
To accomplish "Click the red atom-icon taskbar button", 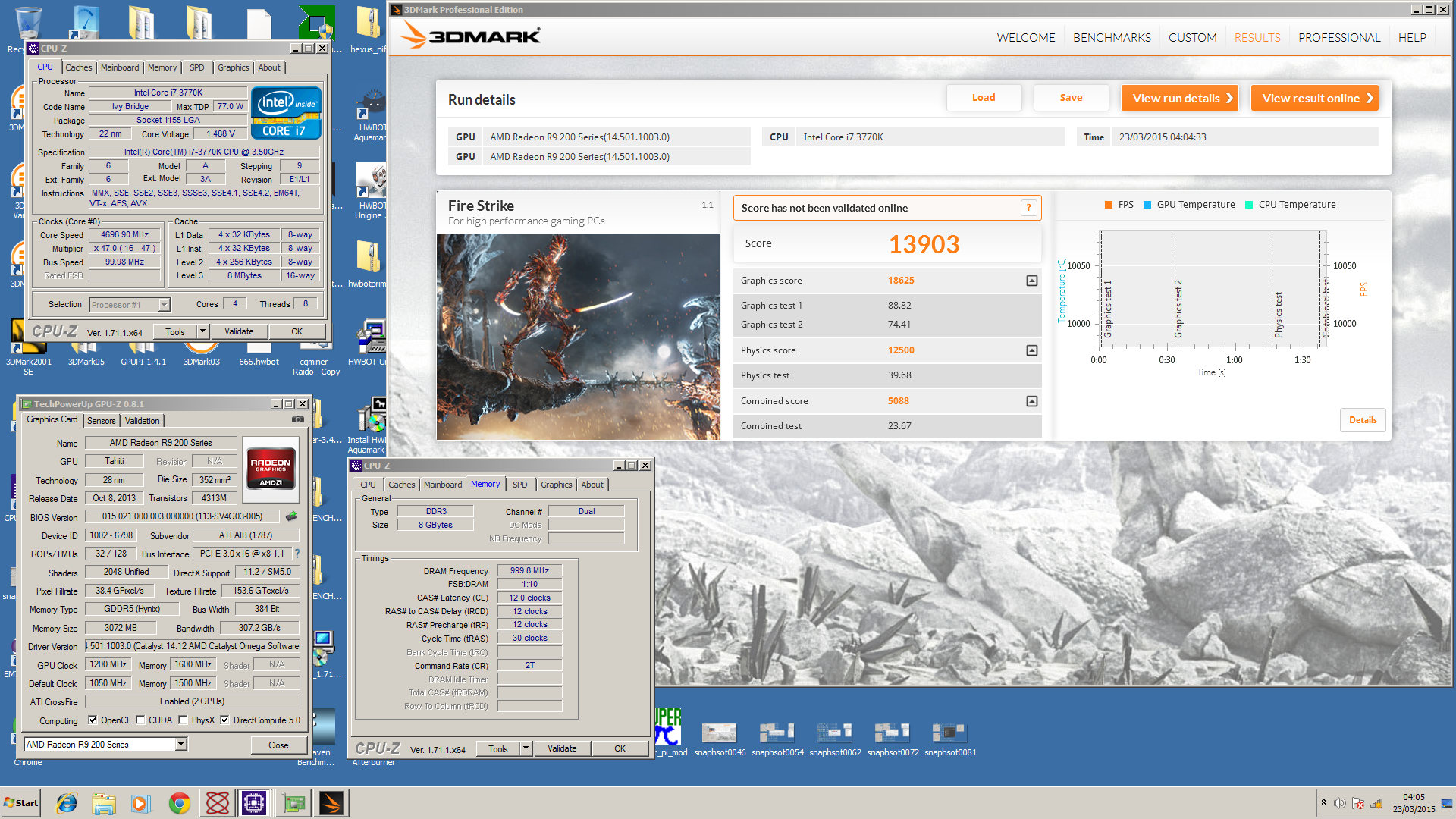I will click(x=217, y=803).
